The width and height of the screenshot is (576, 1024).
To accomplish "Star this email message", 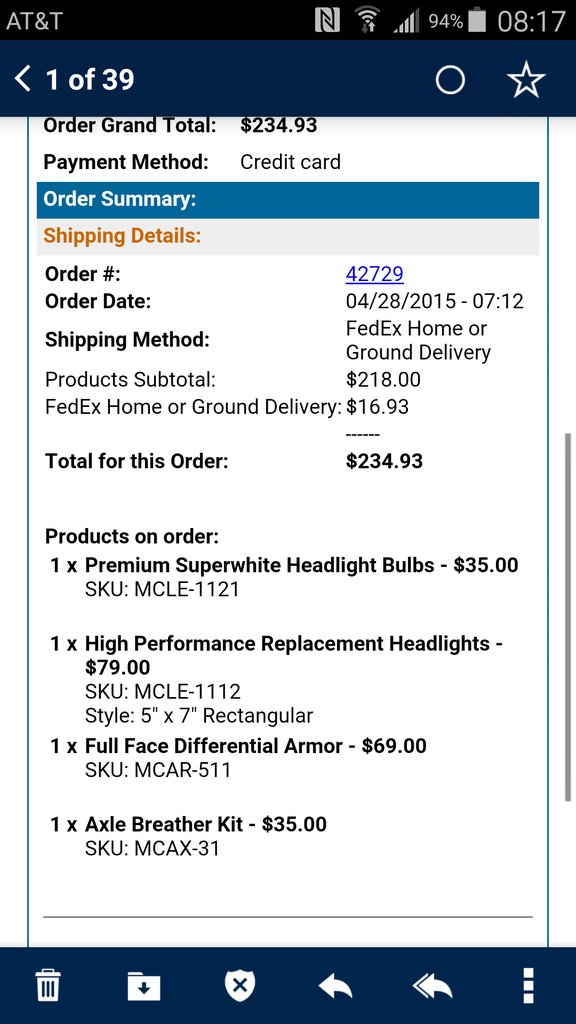I will (526, 80).
